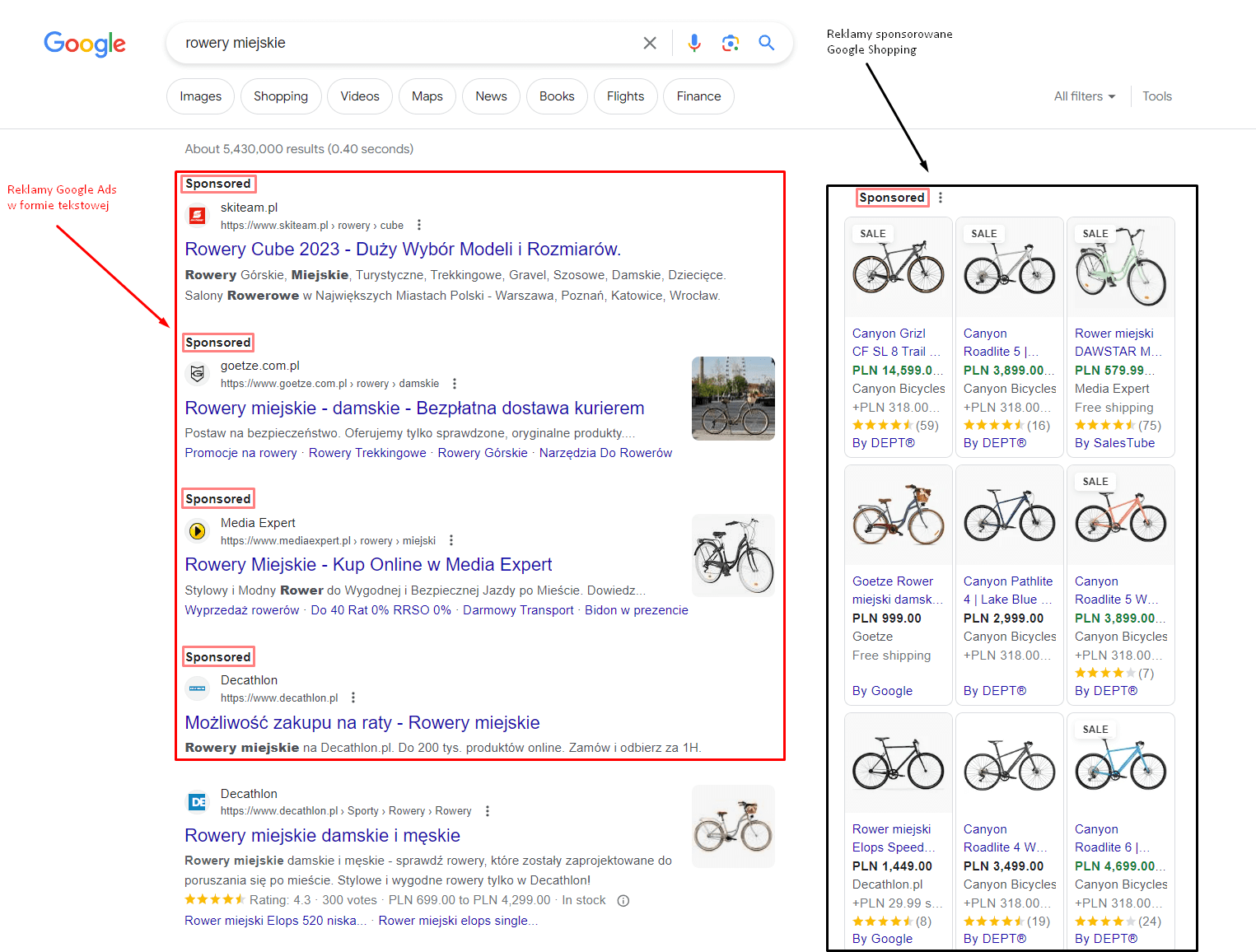
Task: Follow 'Narzędzia Do Rowerów' sitelink
Action: tap(605, 453)
